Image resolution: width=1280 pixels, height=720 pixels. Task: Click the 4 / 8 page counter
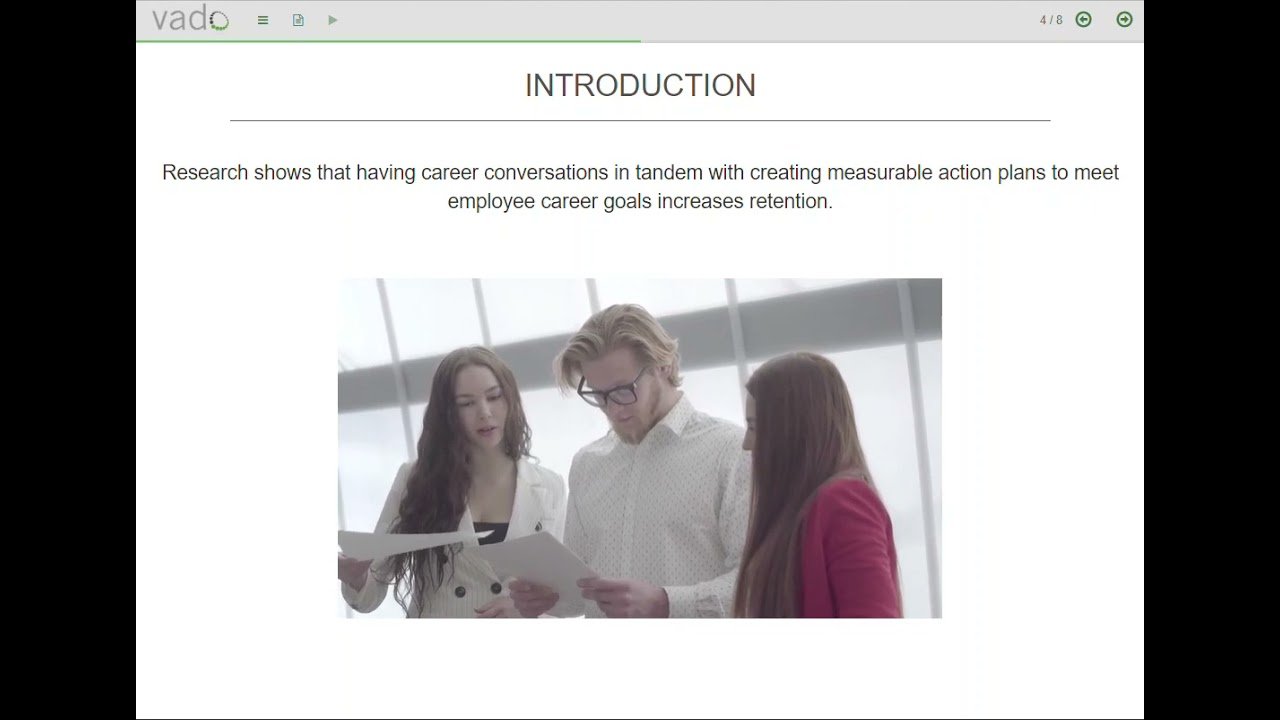point(1051,20)
